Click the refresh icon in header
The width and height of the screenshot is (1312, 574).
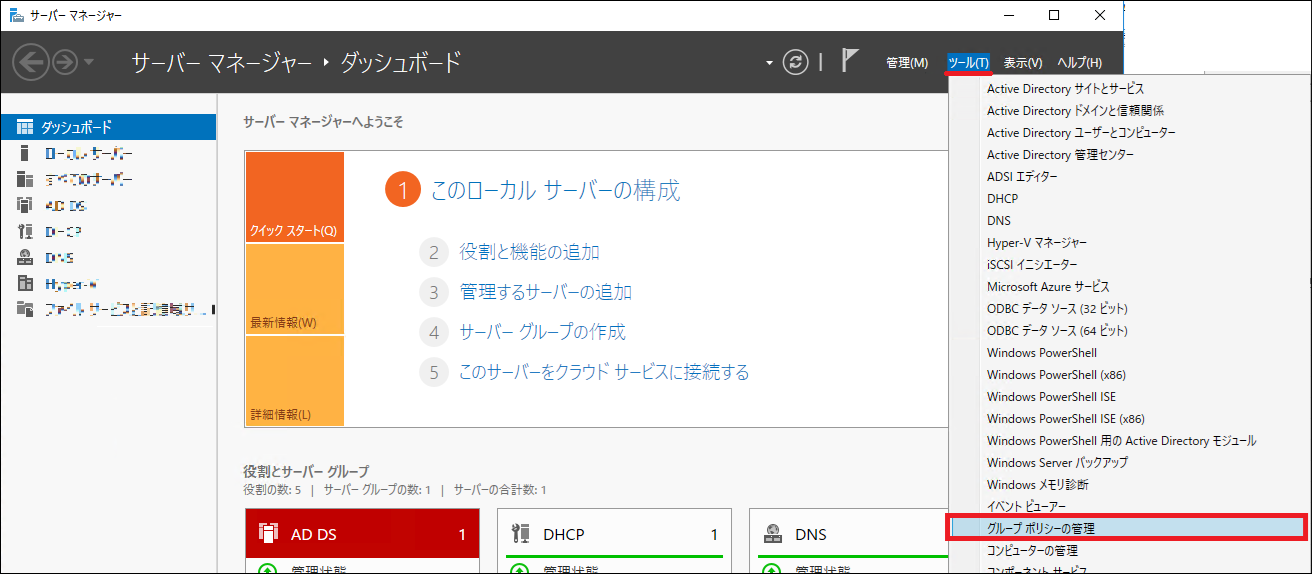coord(795,62)
